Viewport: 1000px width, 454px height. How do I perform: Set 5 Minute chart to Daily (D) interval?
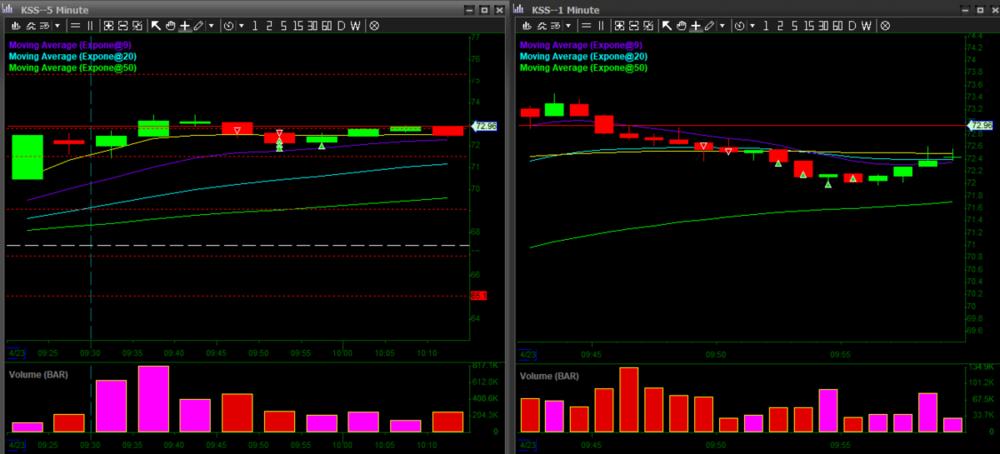coord(341,25)
